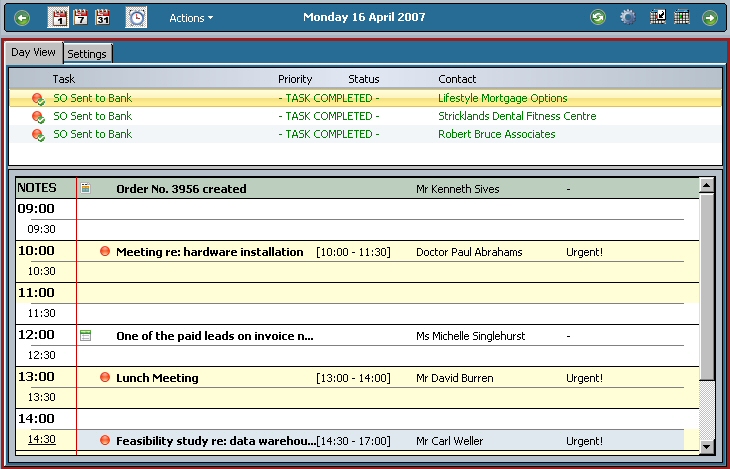Image resolution: width=730 pixels, height=469 pixels.
Task: Select the Lunch Meeting appointment
Action: 157,378
